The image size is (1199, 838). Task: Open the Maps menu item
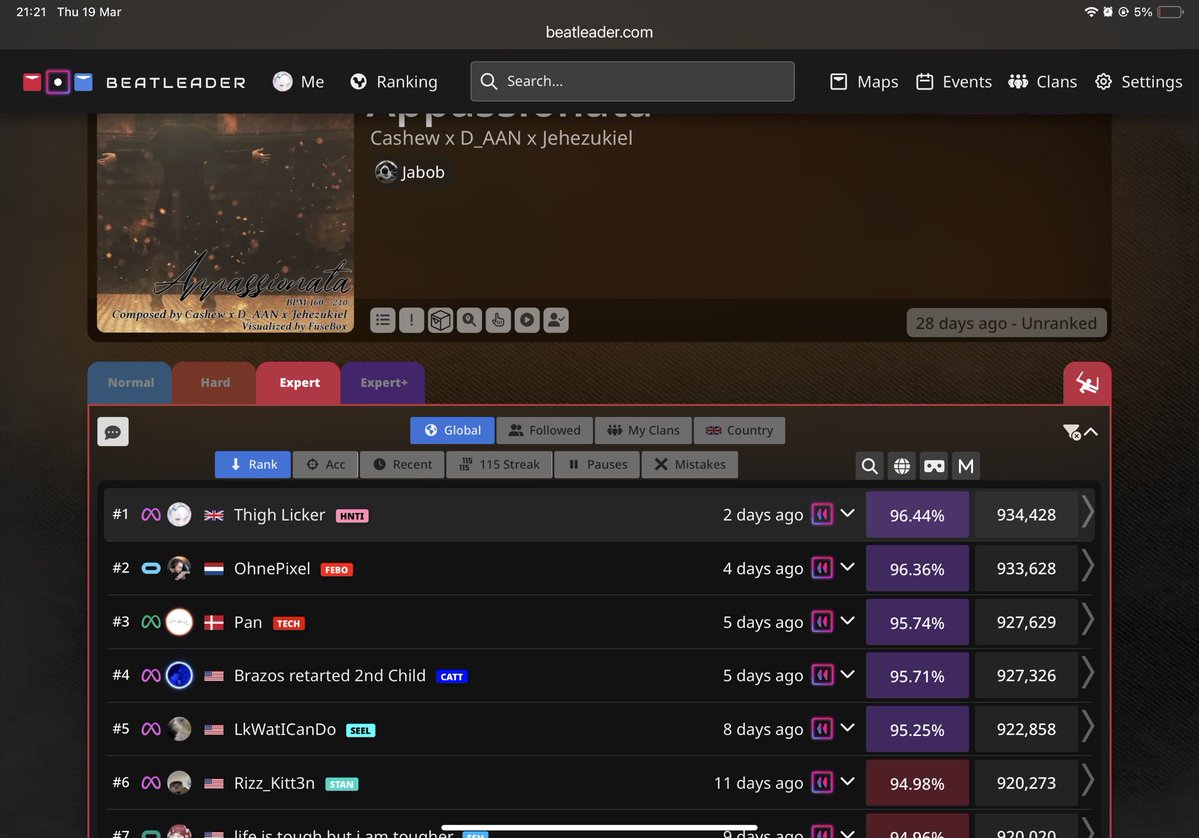864,82
